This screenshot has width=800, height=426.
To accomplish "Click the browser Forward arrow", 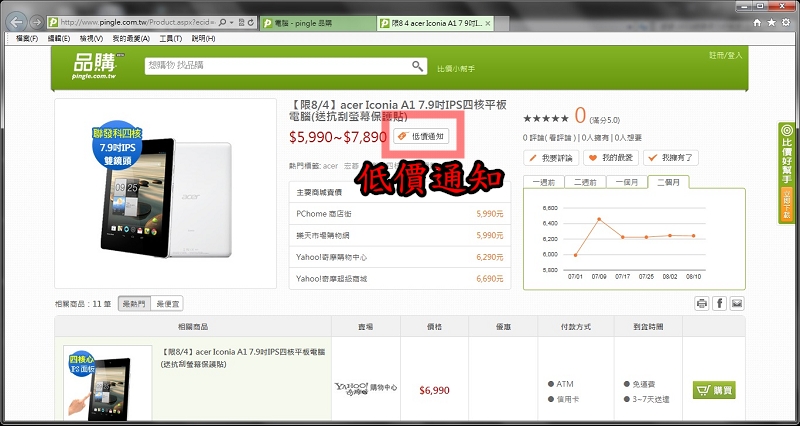I will pos(36,22).
